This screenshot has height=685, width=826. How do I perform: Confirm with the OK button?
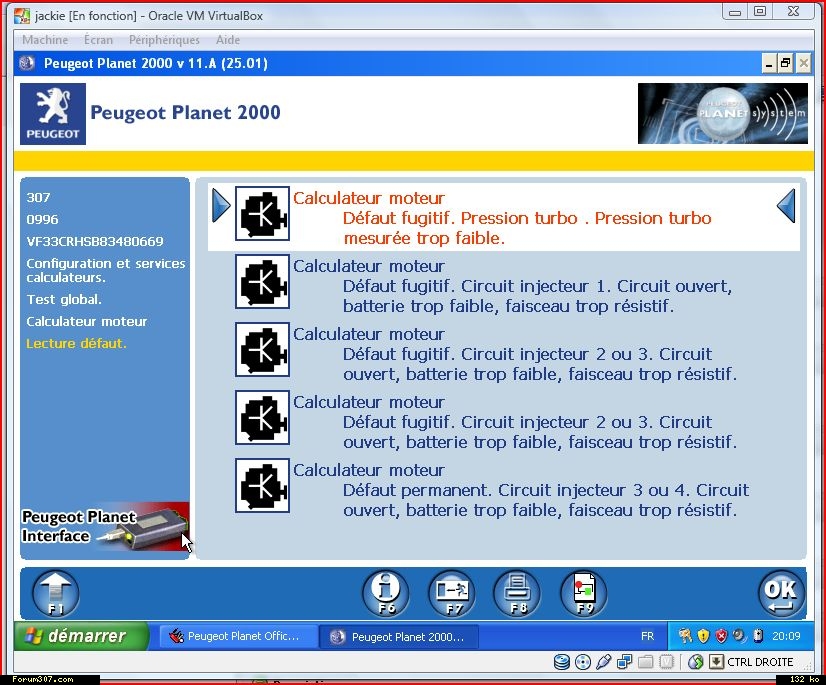pyautogui.click(x=780, y=593)
